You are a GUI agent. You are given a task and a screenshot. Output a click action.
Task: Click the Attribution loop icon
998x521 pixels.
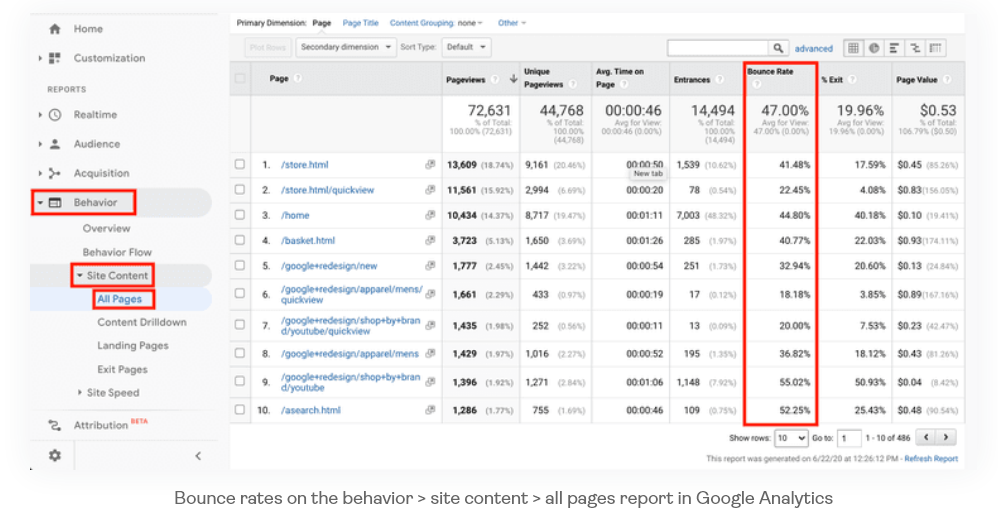tap(55, 425)
